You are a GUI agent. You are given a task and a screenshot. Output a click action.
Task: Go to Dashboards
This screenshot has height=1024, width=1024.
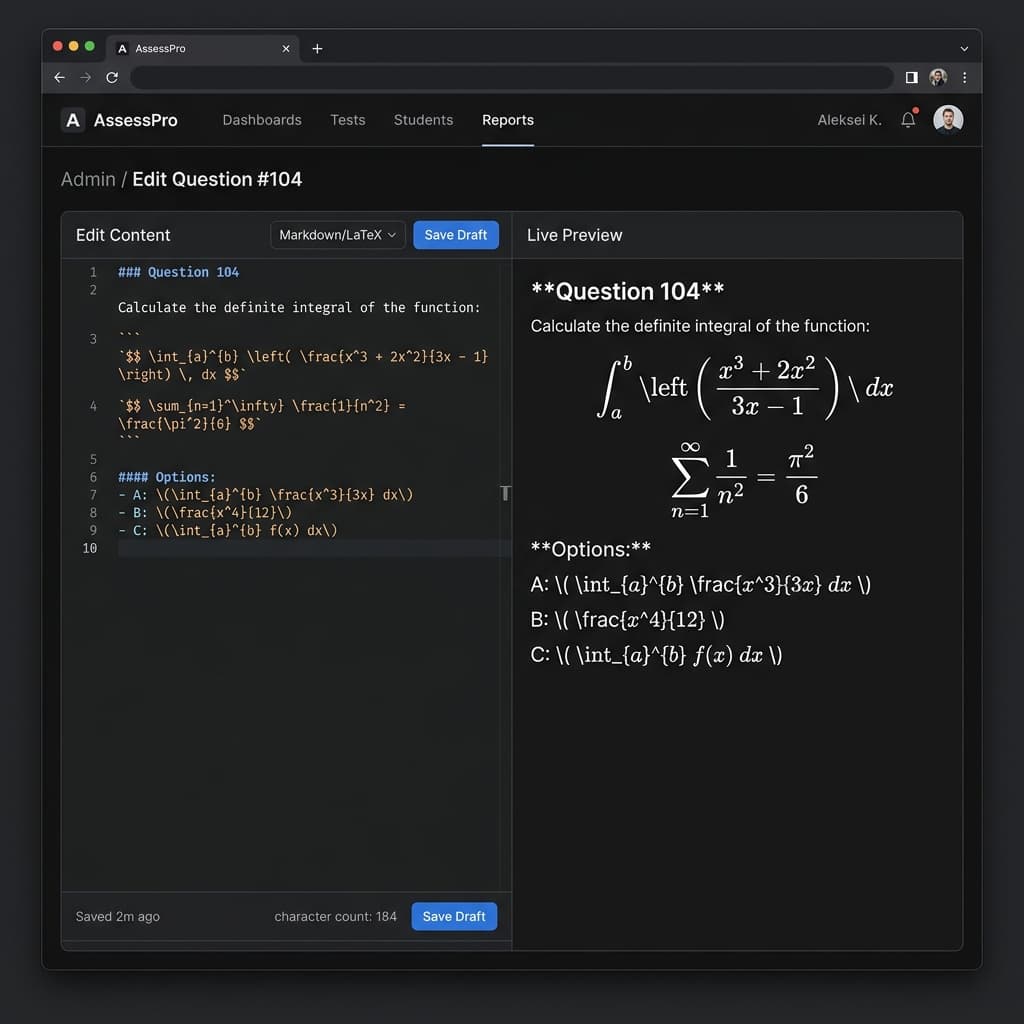262,120
